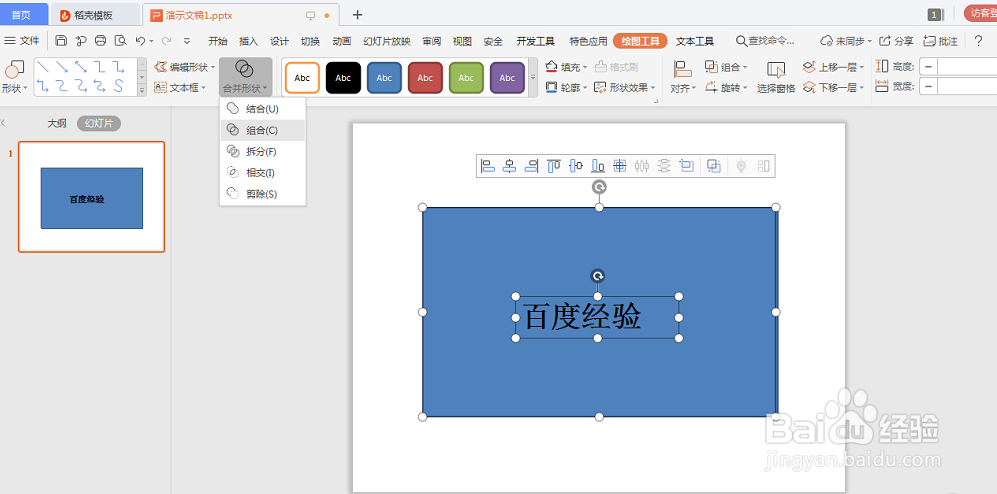The width and height of the screenshot is (997, 494).
Task: Choose 相交(I) from merge shapes menu
Action: point(262,172)
